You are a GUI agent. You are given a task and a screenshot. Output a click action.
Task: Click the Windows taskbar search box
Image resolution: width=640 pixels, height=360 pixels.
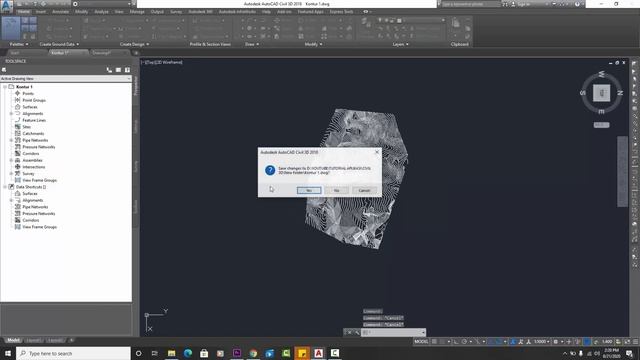point(73,353)
